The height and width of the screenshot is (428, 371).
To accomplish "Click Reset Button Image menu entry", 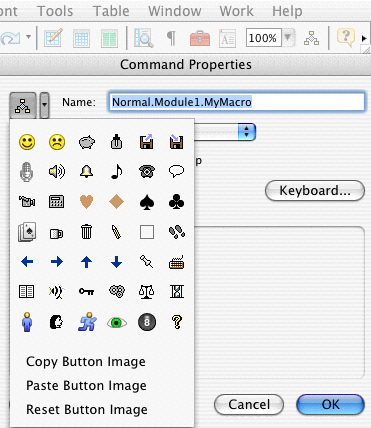I will coord(87,410).
